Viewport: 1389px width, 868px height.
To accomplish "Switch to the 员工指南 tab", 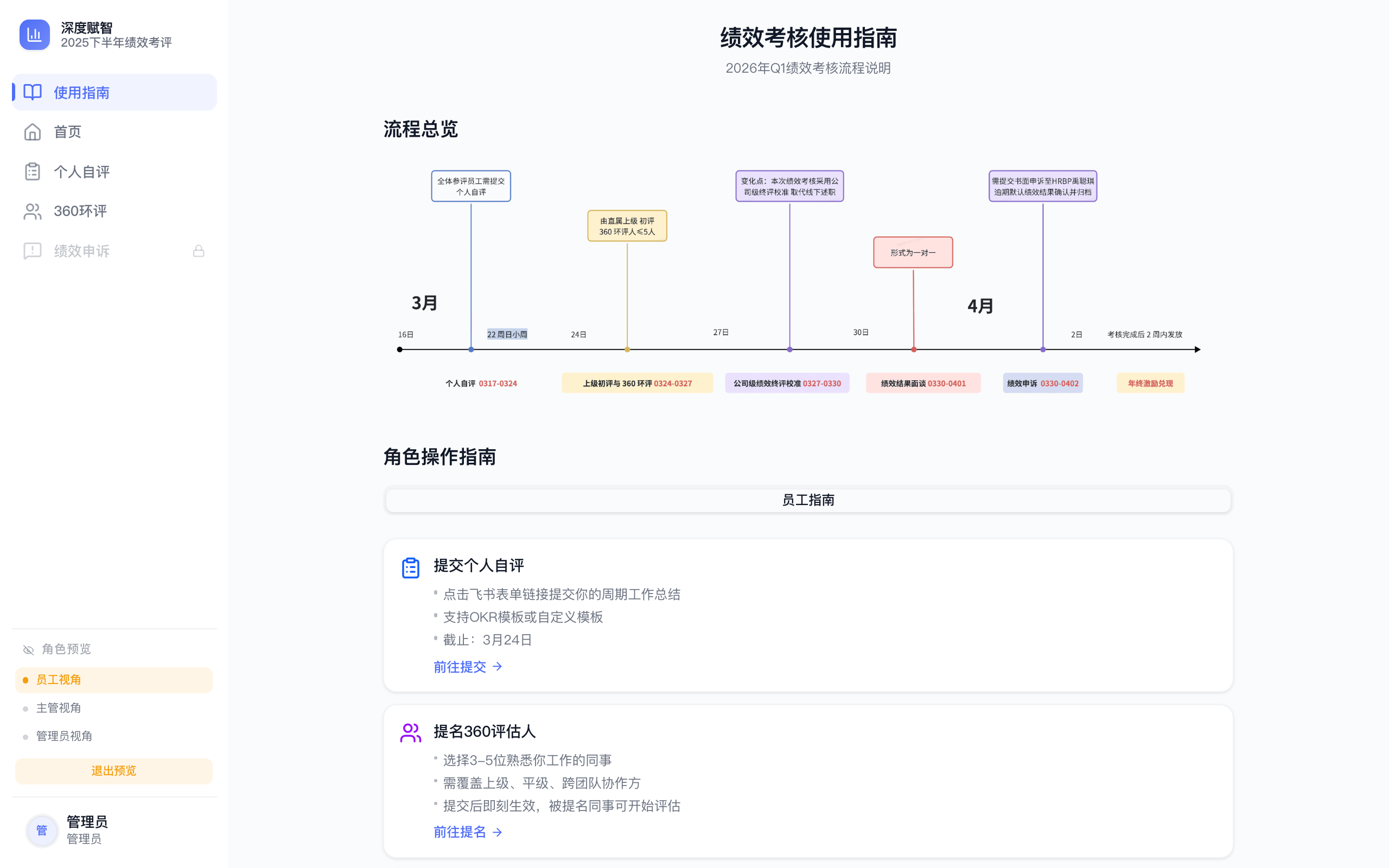I will 807,500.
